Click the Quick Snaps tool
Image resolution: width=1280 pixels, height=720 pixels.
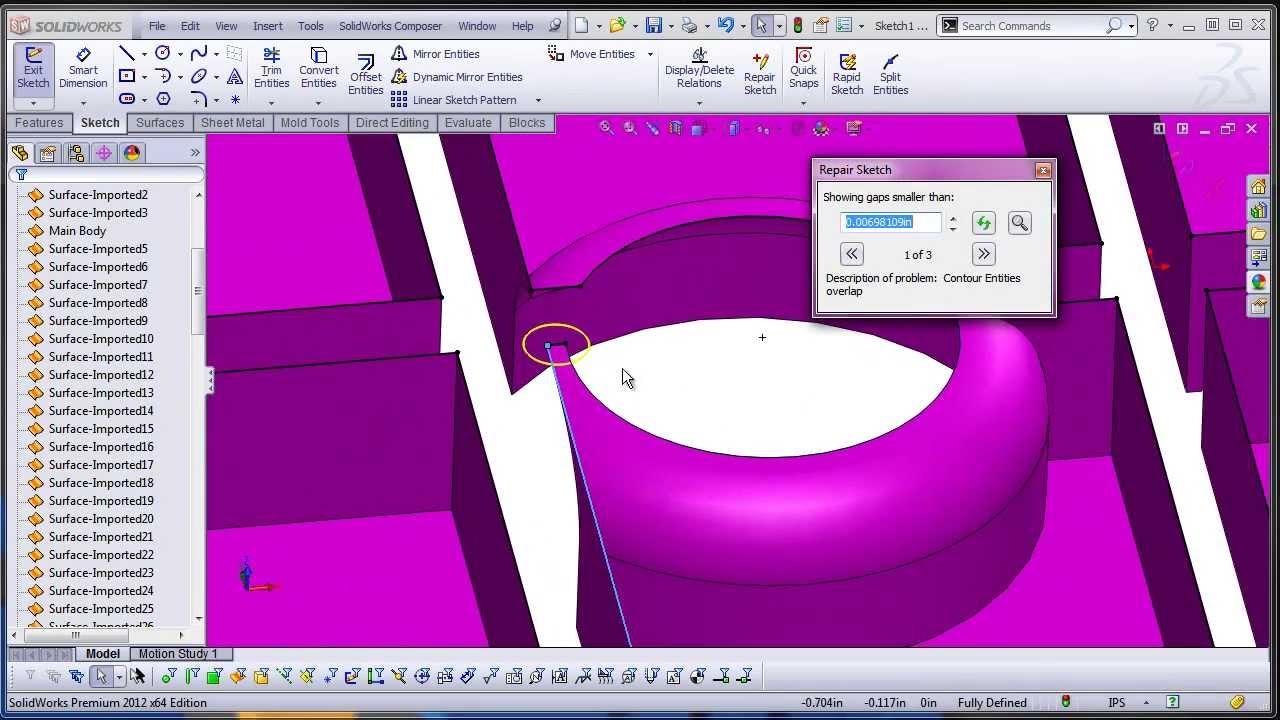804,68
